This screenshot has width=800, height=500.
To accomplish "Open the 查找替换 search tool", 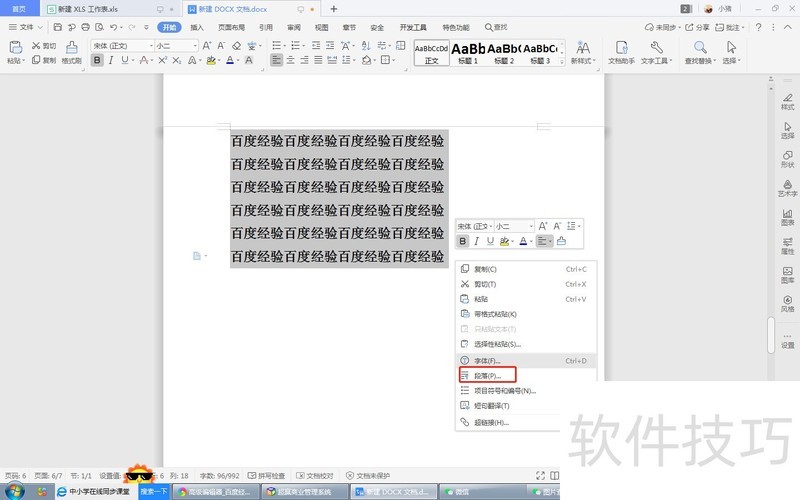I will coord(700,51).
